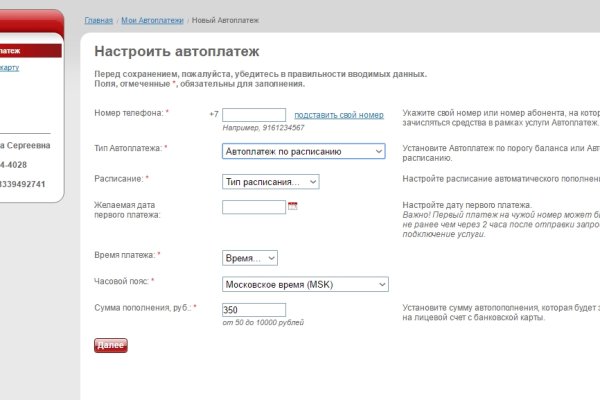The height and width of the screenshot is (400, 600).
Task: Click the 'Например, 9161234567' hint text
Action: point(264,128)
